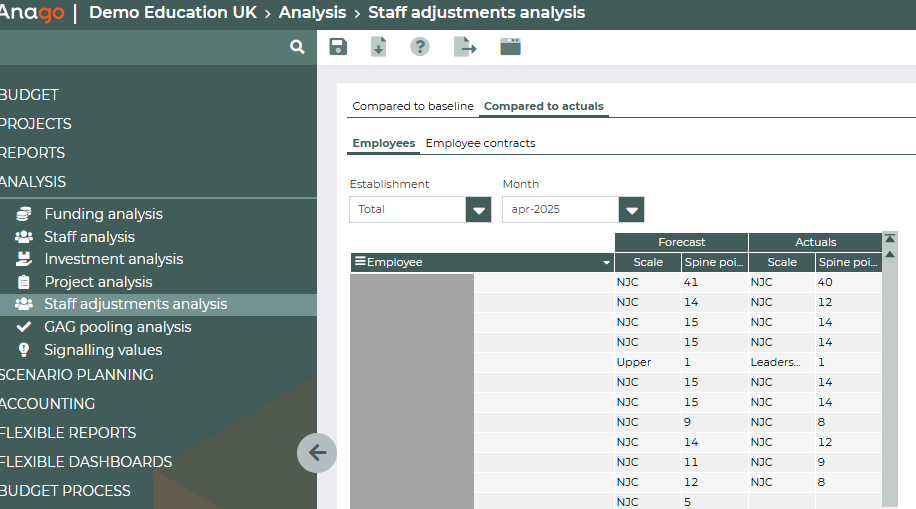Click the window panel toolbar icon
The height and width of the screenshot is (509, 916).
point(510,47)
